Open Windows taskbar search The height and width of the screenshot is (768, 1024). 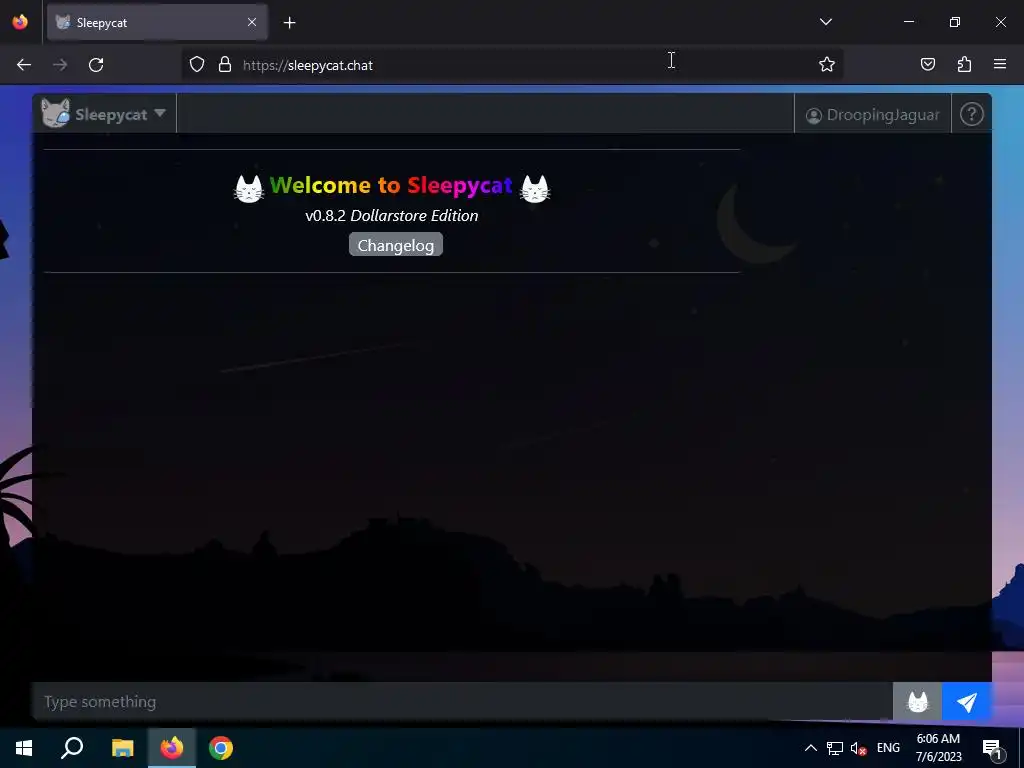[72, 748]
